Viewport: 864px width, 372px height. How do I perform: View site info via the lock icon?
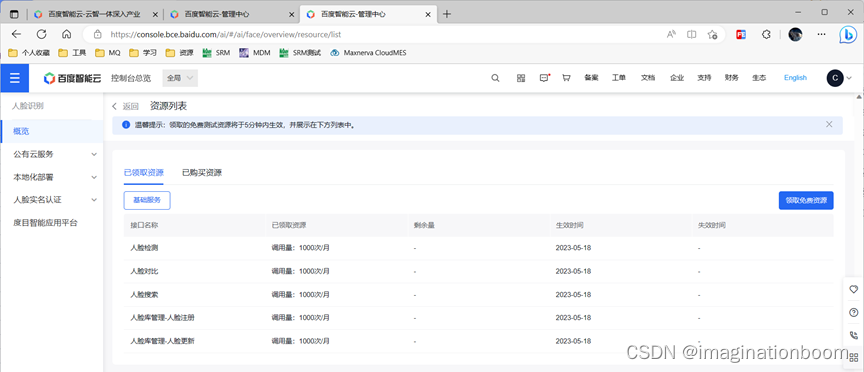pos(98,34)
